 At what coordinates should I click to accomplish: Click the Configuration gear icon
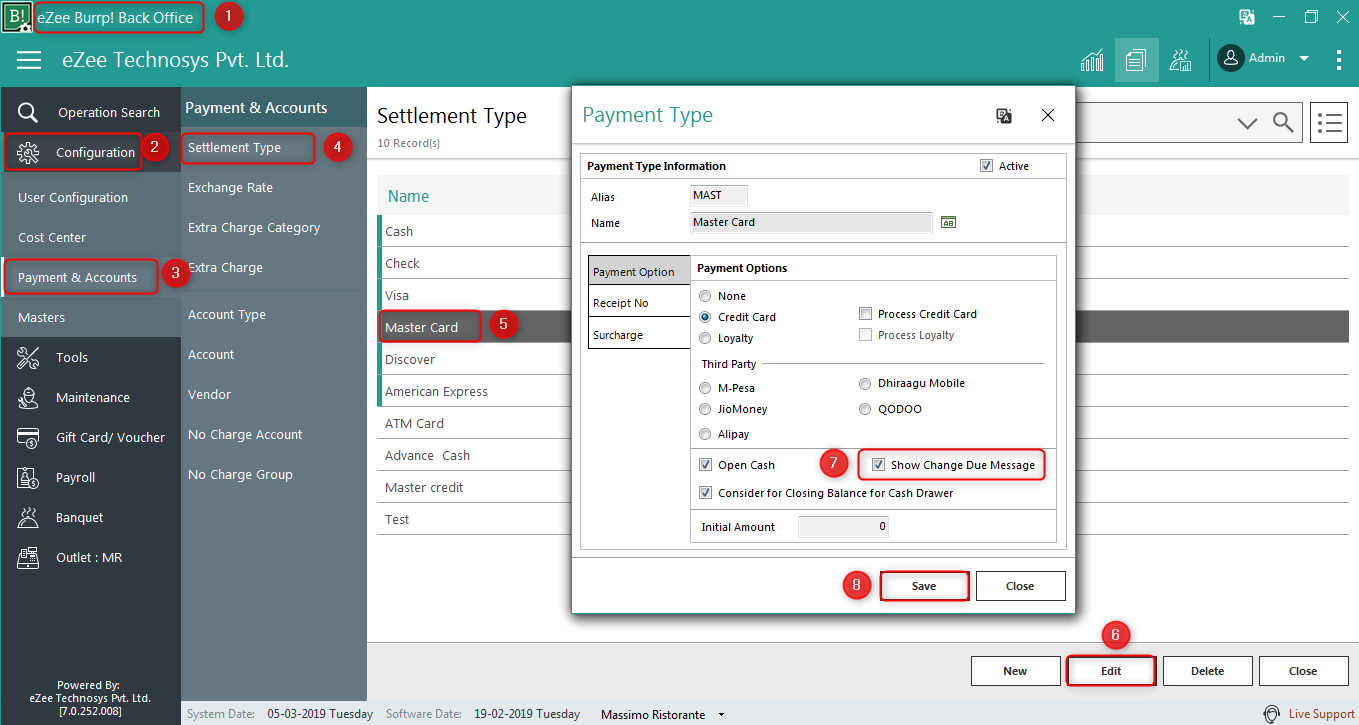coord(28,152)
